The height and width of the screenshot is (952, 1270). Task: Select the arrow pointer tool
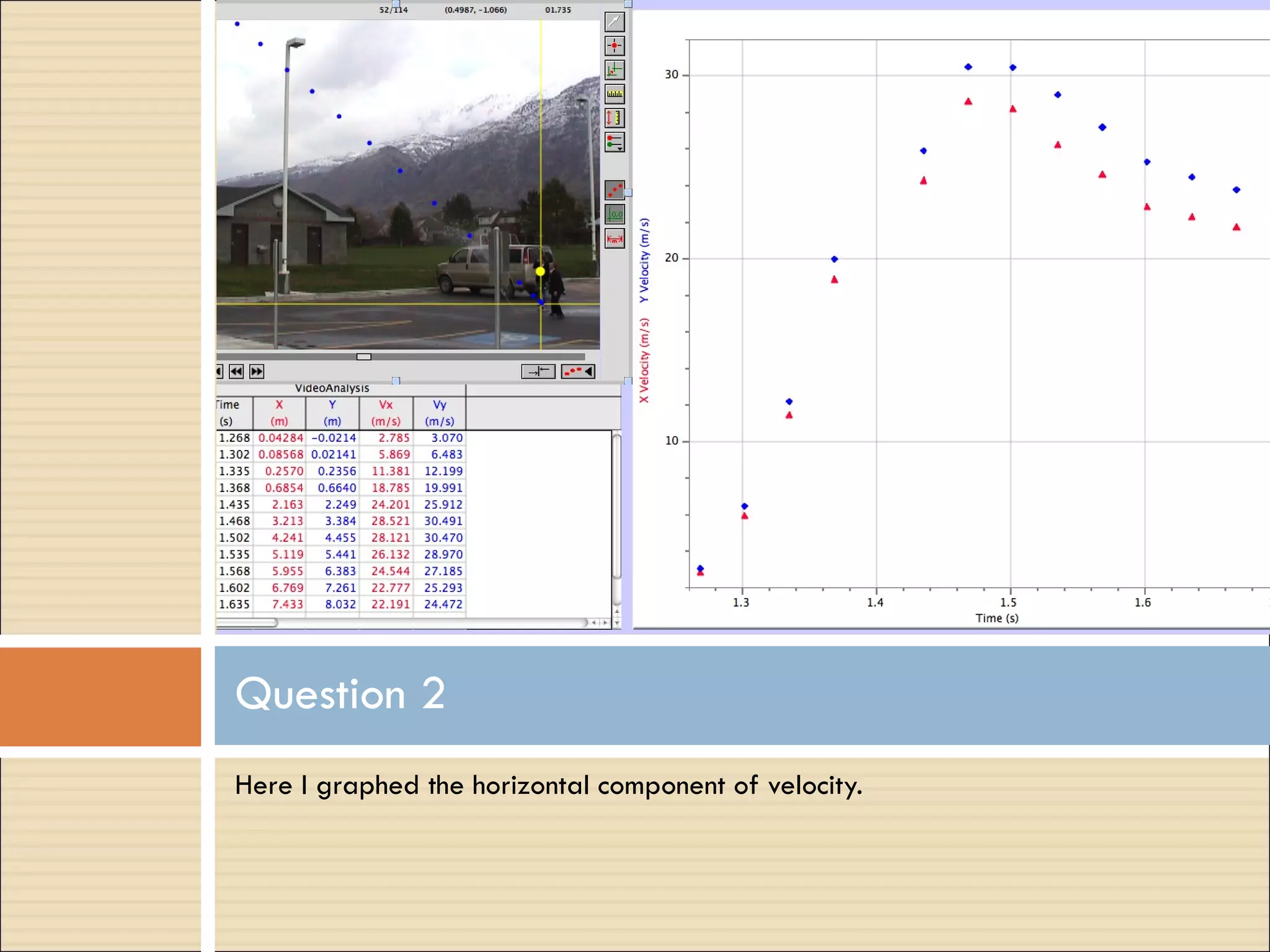(x=614, y=22)
